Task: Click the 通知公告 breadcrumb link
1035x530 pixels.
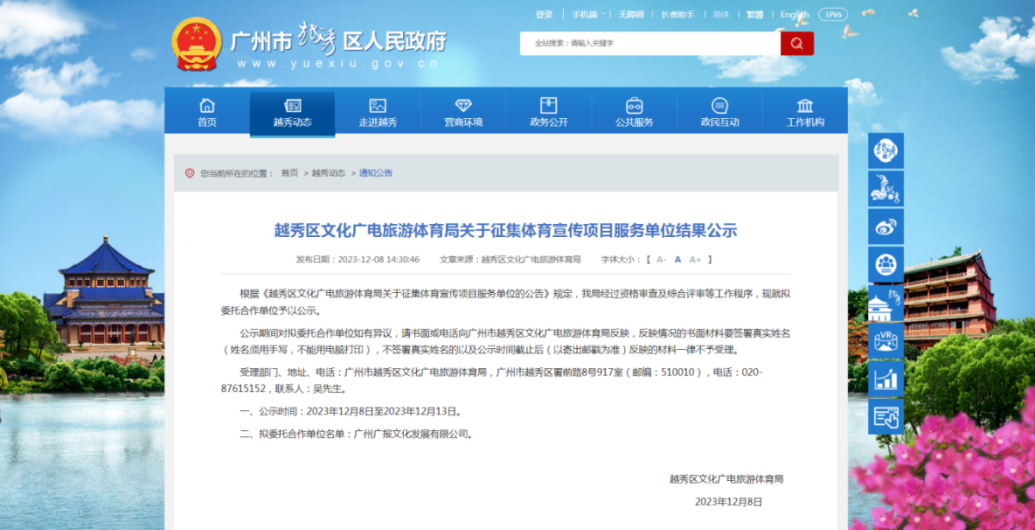Action: (x=376, y=173)
